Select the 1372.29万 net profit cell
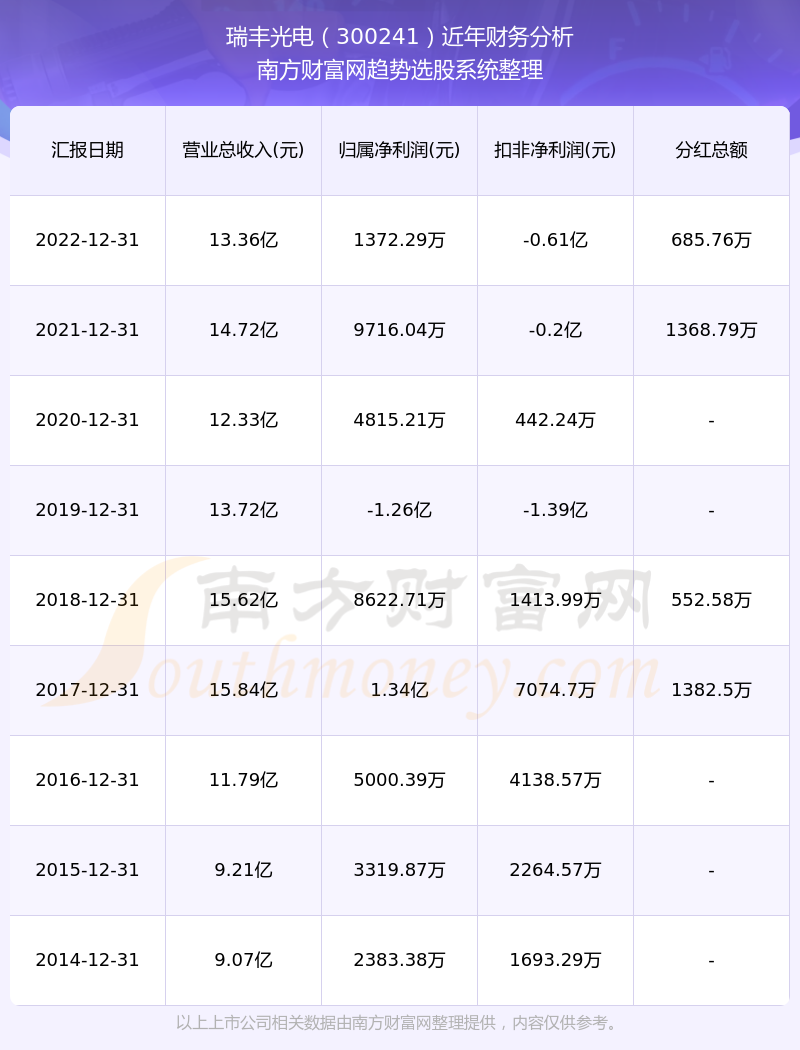This screenshot has width=800, height=1050. (x=400, y=240)
